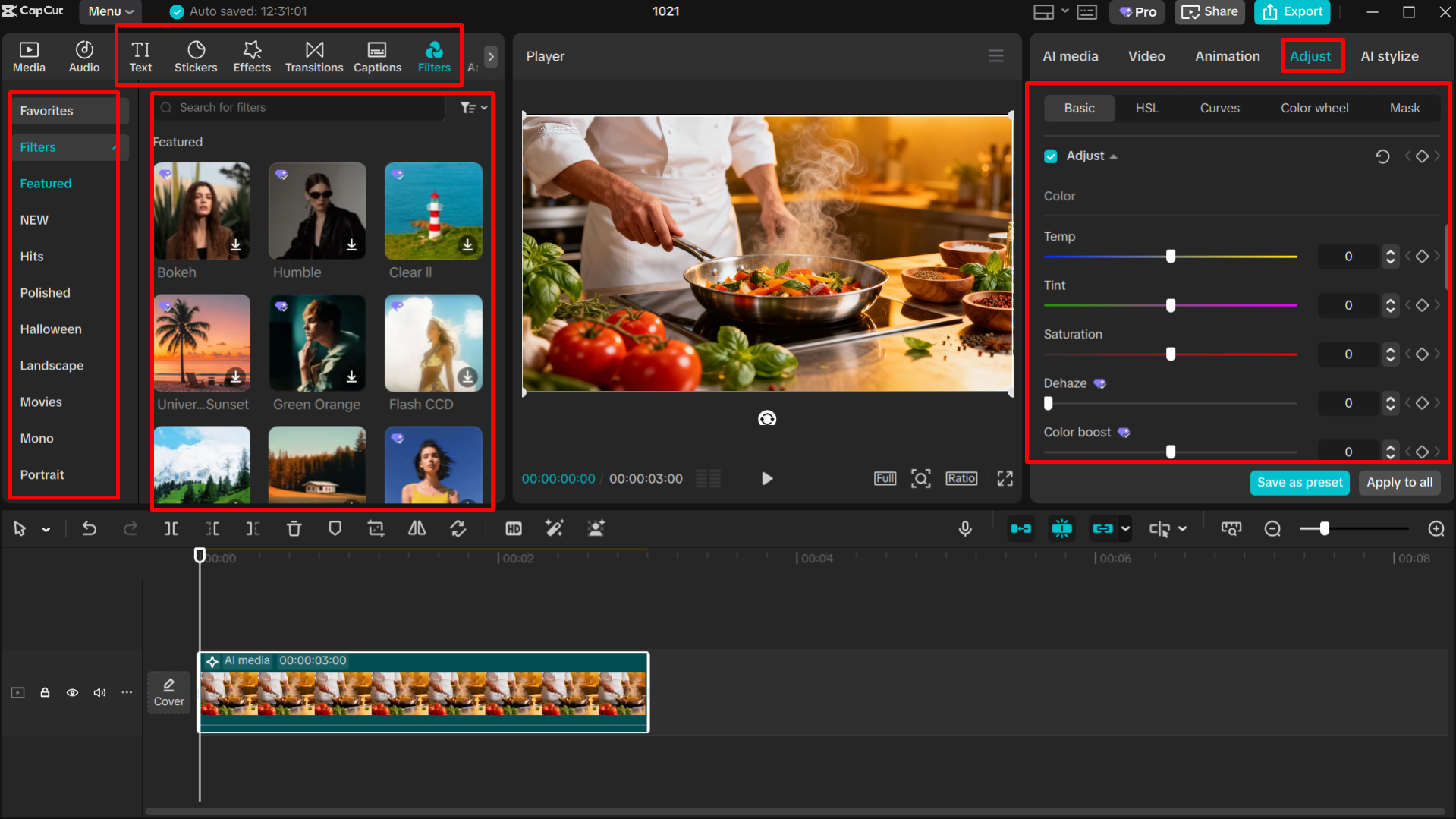Click the Save as preset button
This screenshot has width=1456, height=819.
click(x=1299, y=482)
